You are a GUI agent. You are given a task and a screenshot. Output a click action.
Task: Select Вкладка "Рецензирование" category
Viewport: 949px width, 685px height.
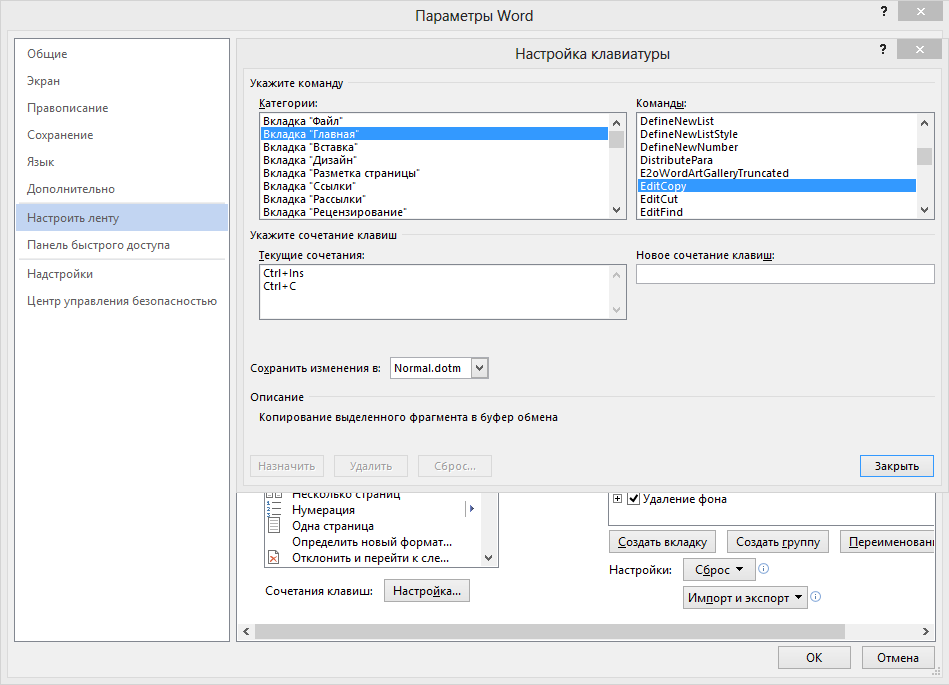(x=434, y=212)
